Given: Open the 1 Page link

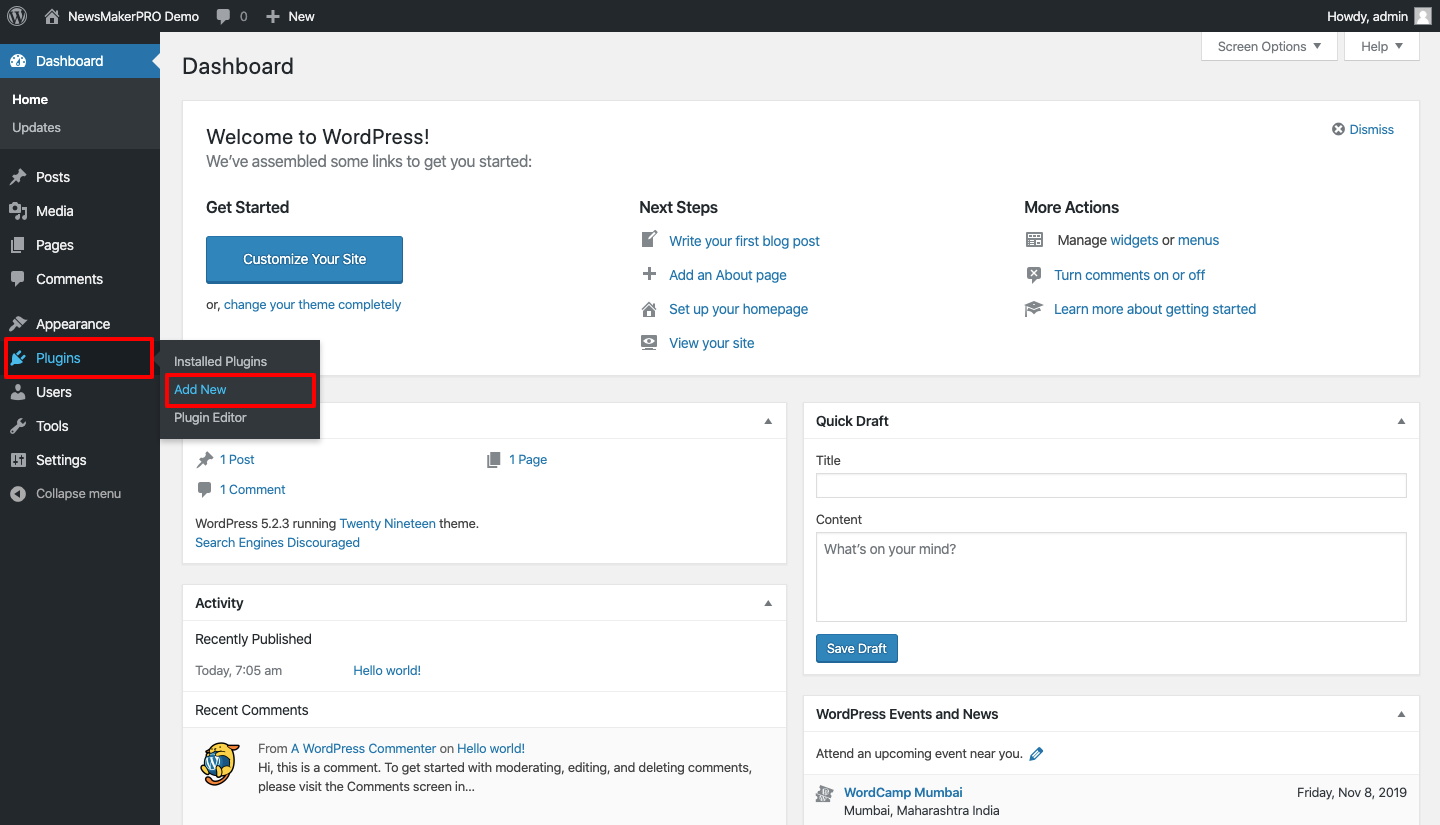Looking at the screenshot, I should 528,460.
